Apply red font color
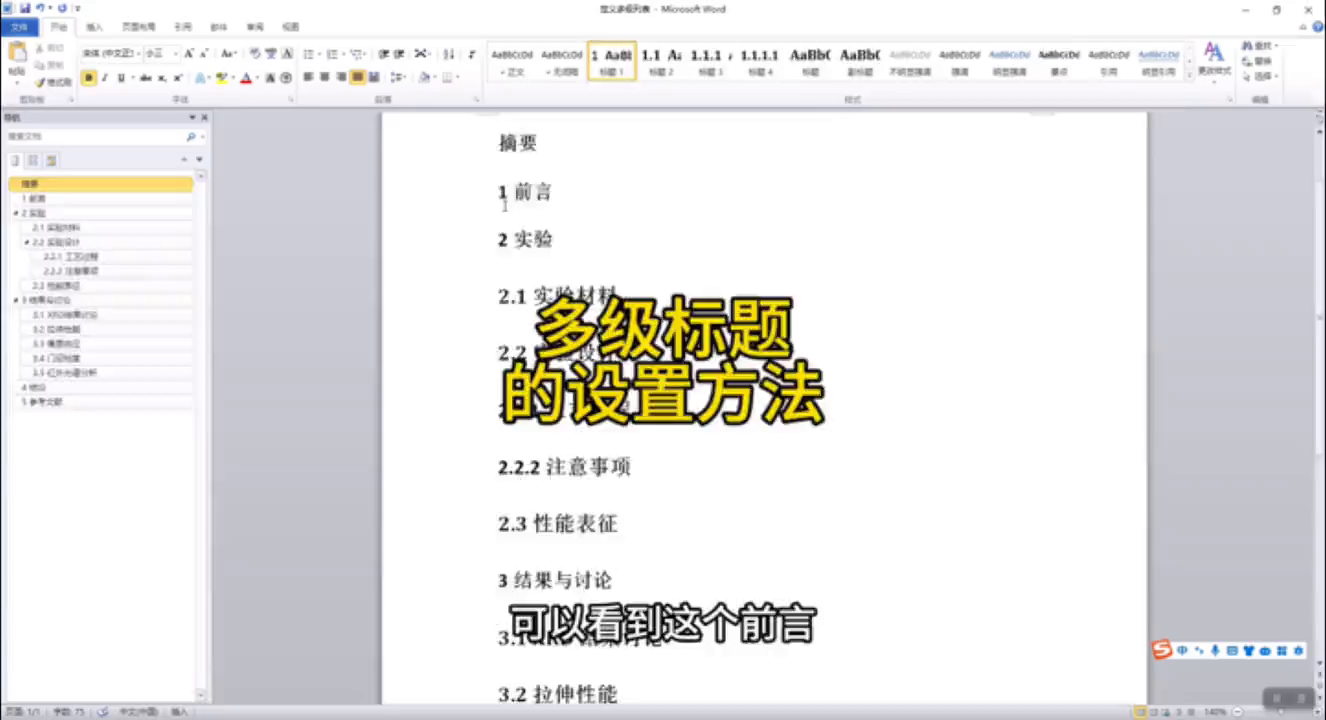This screenshot has height=720, width=1326. [x=244, y=78]
